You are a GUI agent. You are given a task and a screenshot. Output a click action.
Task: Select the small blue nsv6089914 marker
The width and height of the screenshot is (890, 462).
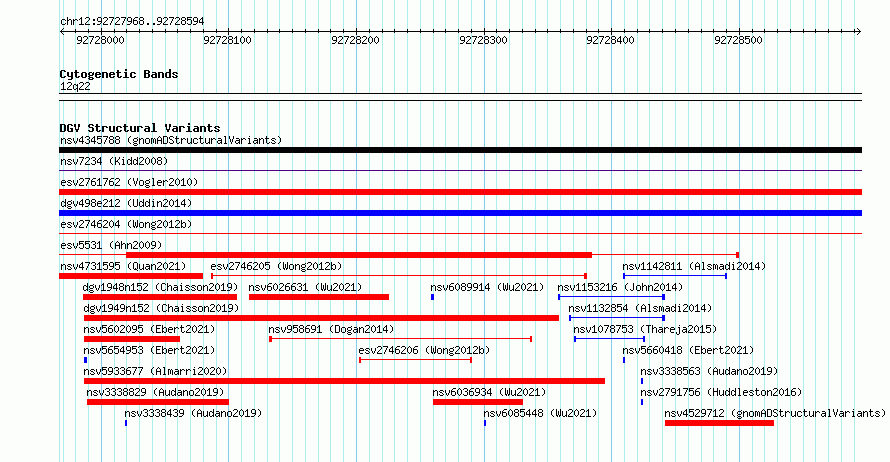coord(433,297)
